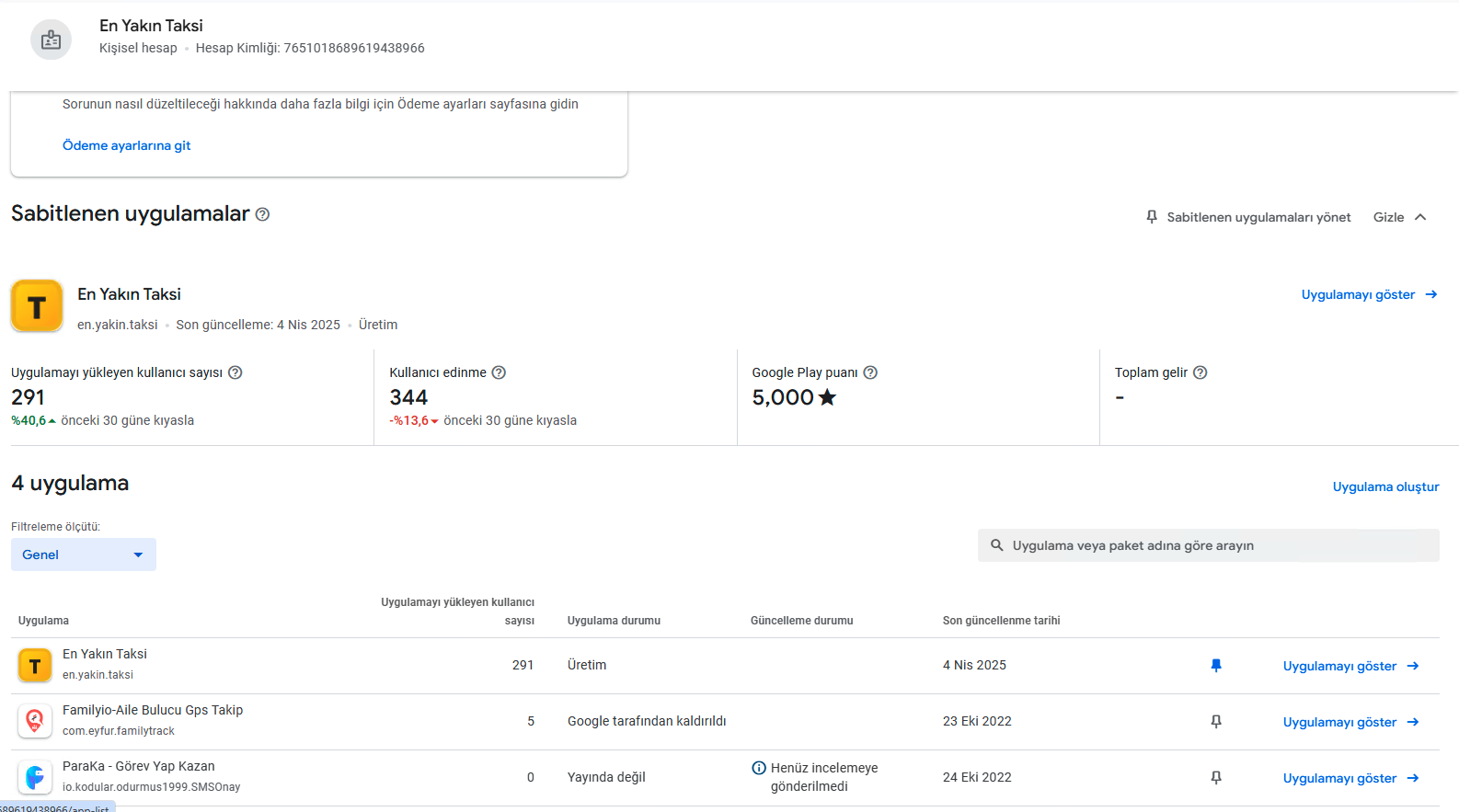Click arrow icon in pinned Uygulamayı göster link
The width and height of the screenshot is (1459, 812).
(x=1431, y=294)
